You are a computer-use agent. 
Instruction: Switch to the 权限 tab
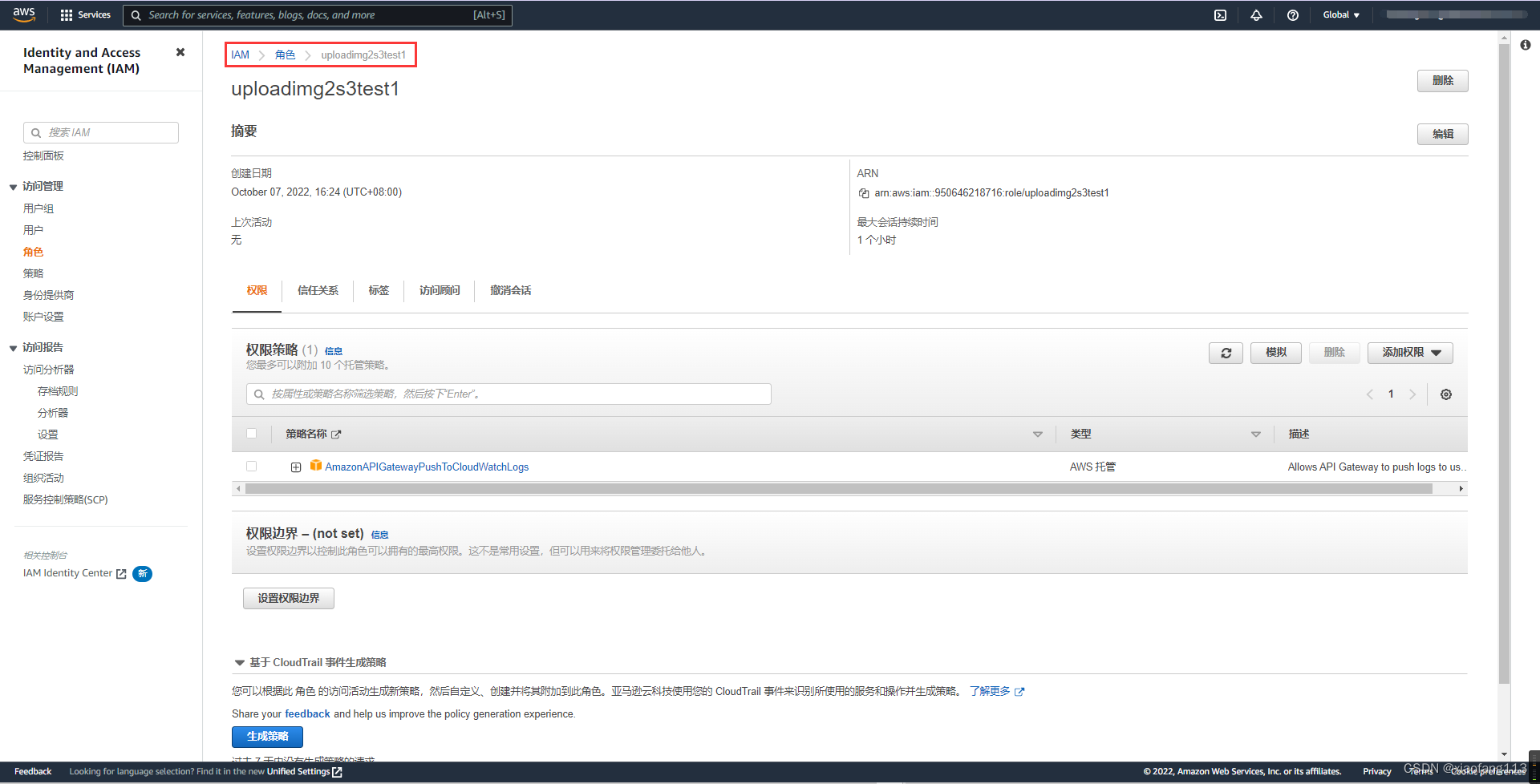257,290
